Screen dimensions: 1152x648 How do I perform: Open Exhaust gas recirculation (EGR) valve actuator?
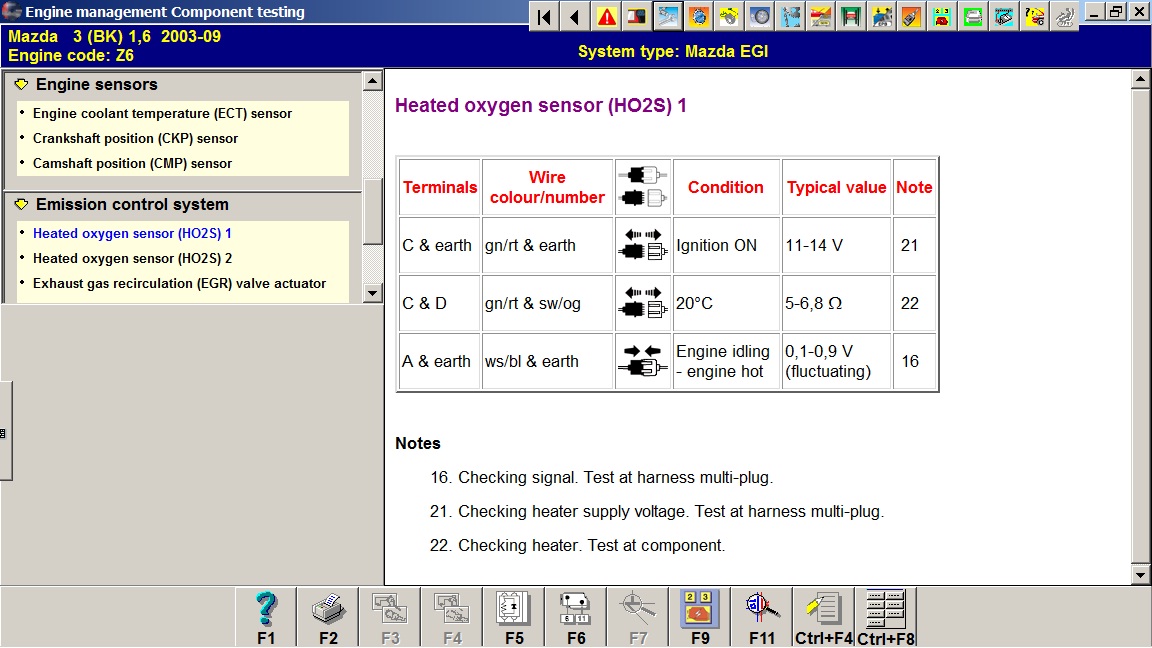coord(179,284)
